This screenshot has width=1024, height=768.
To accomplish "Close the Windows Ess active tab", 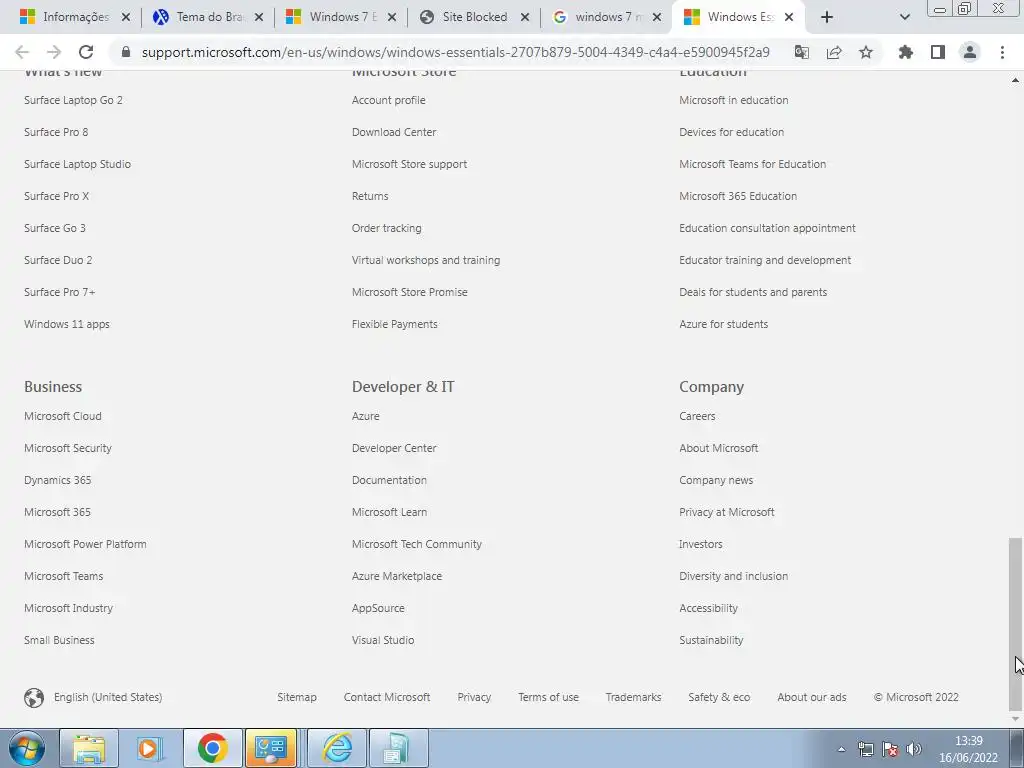I will coord(789,17).
